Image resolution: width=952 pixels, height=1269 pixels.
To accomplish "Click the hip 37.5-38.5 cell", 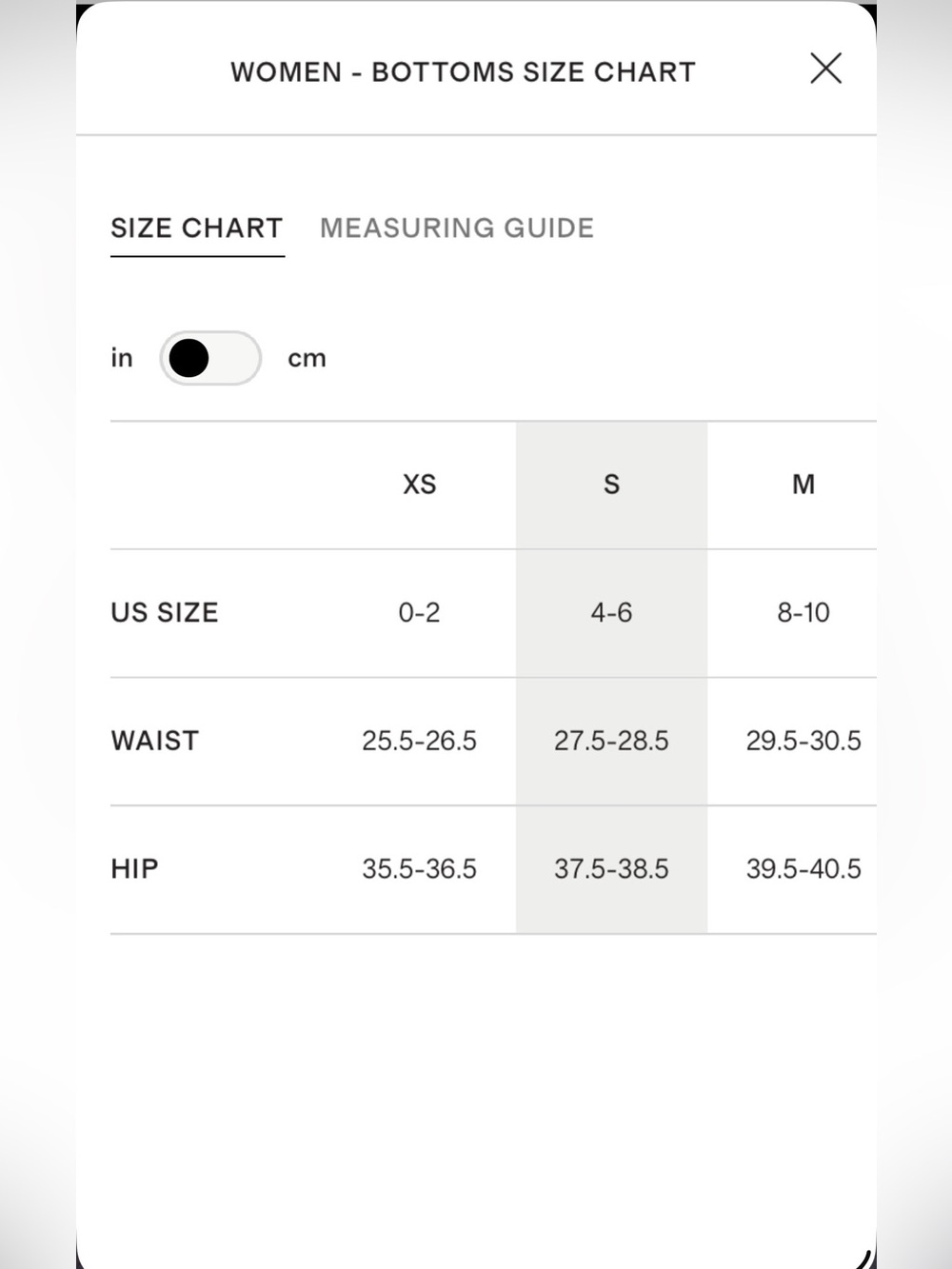I will pos(611,868).
